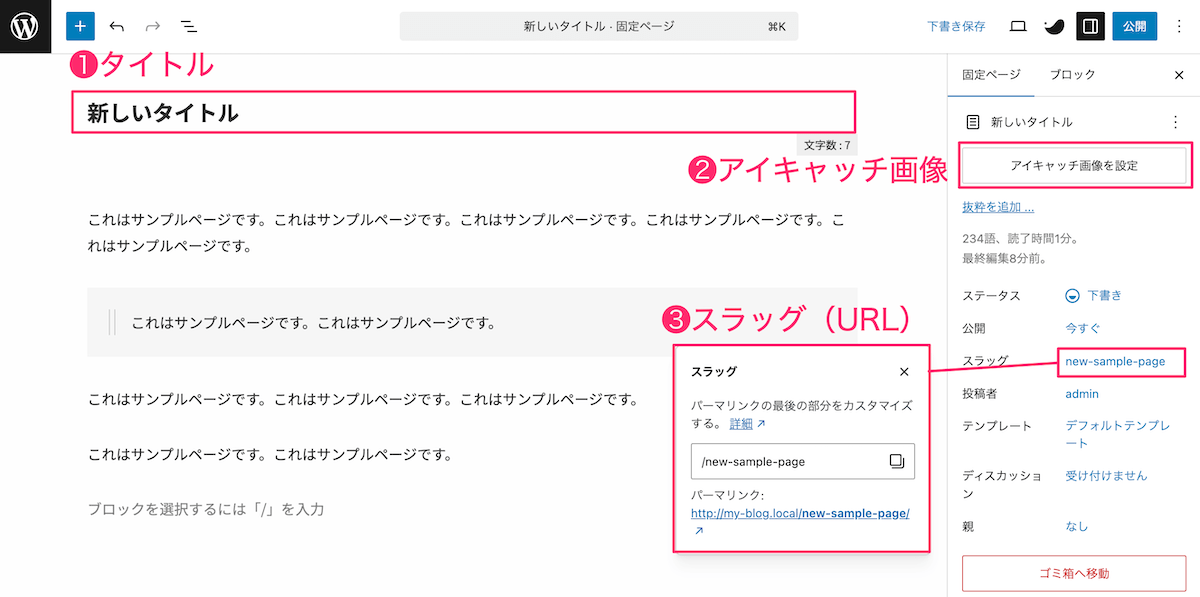Screen dimensions: 1200x597
Task: Click the undo arrow icon
Action: [117, 26]
